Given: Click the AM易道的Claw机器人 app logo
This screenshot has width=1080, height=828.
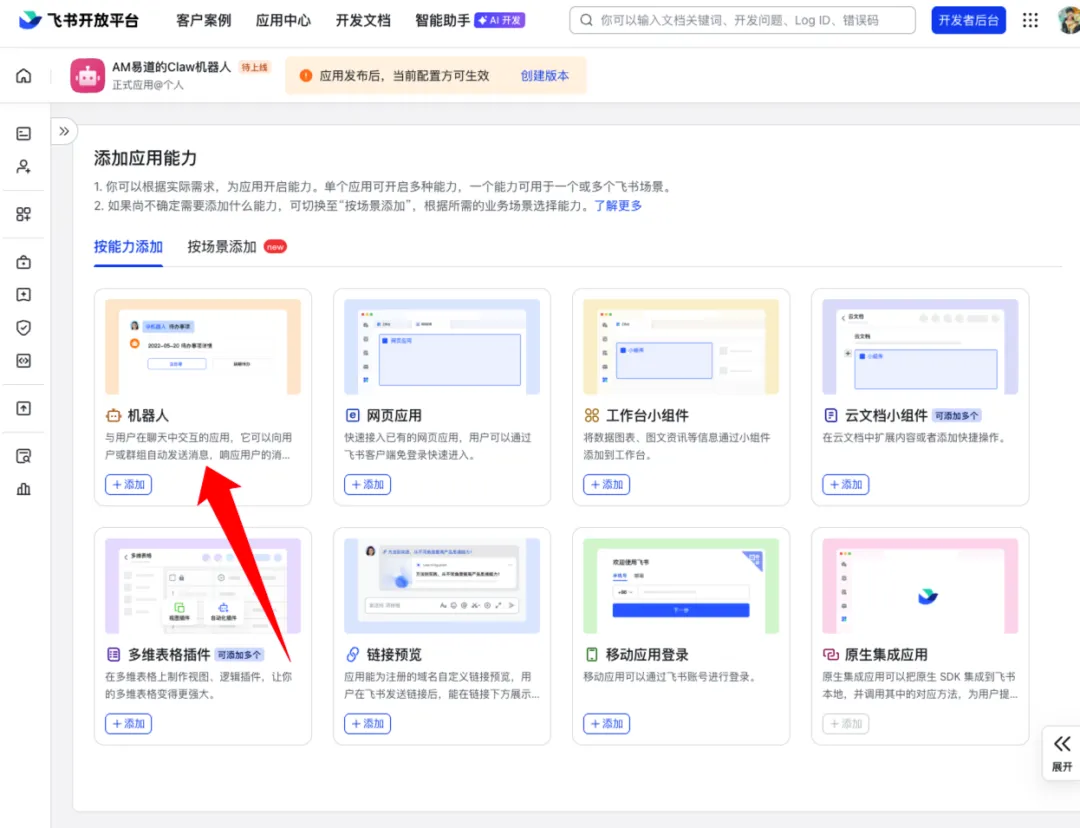Looking at the screenshot, I should 87,76.
